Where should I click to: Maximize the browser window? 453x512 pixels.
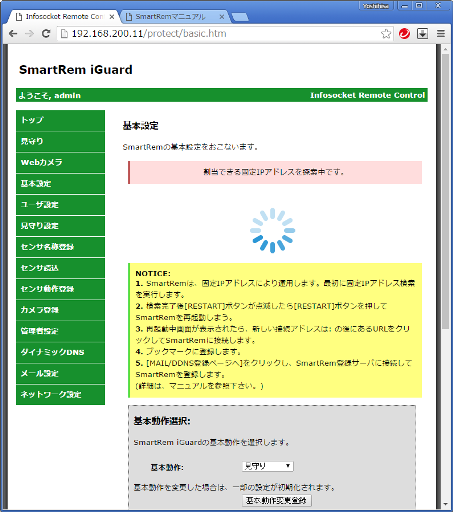pos(419,6)
